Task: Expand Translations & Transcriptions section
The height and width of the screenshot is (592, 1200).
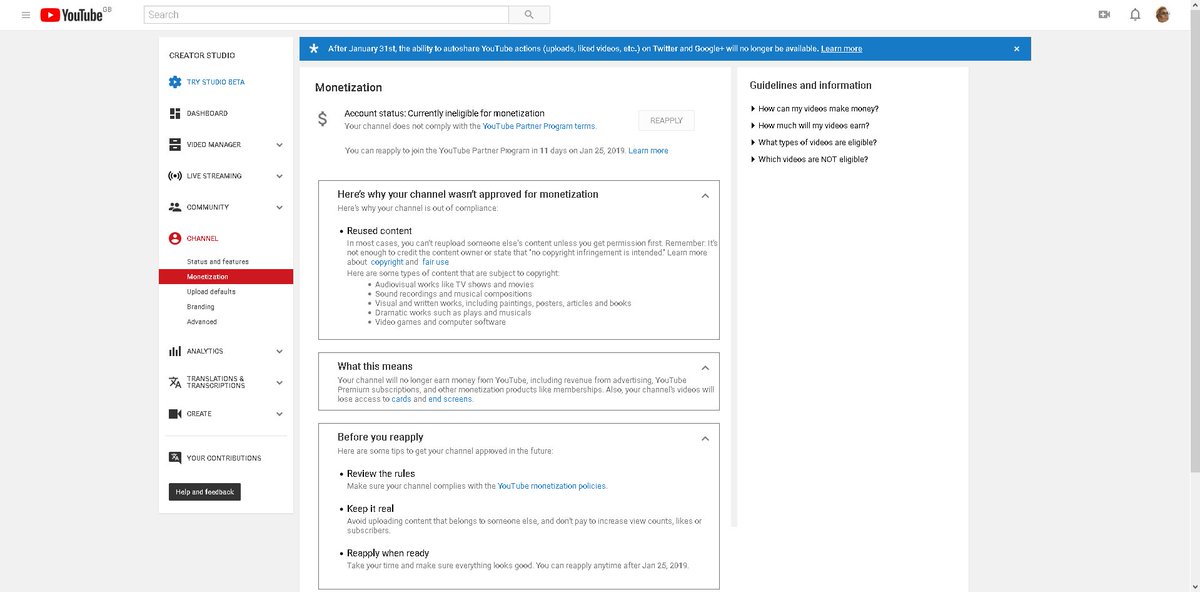Action: click(280, 382)
